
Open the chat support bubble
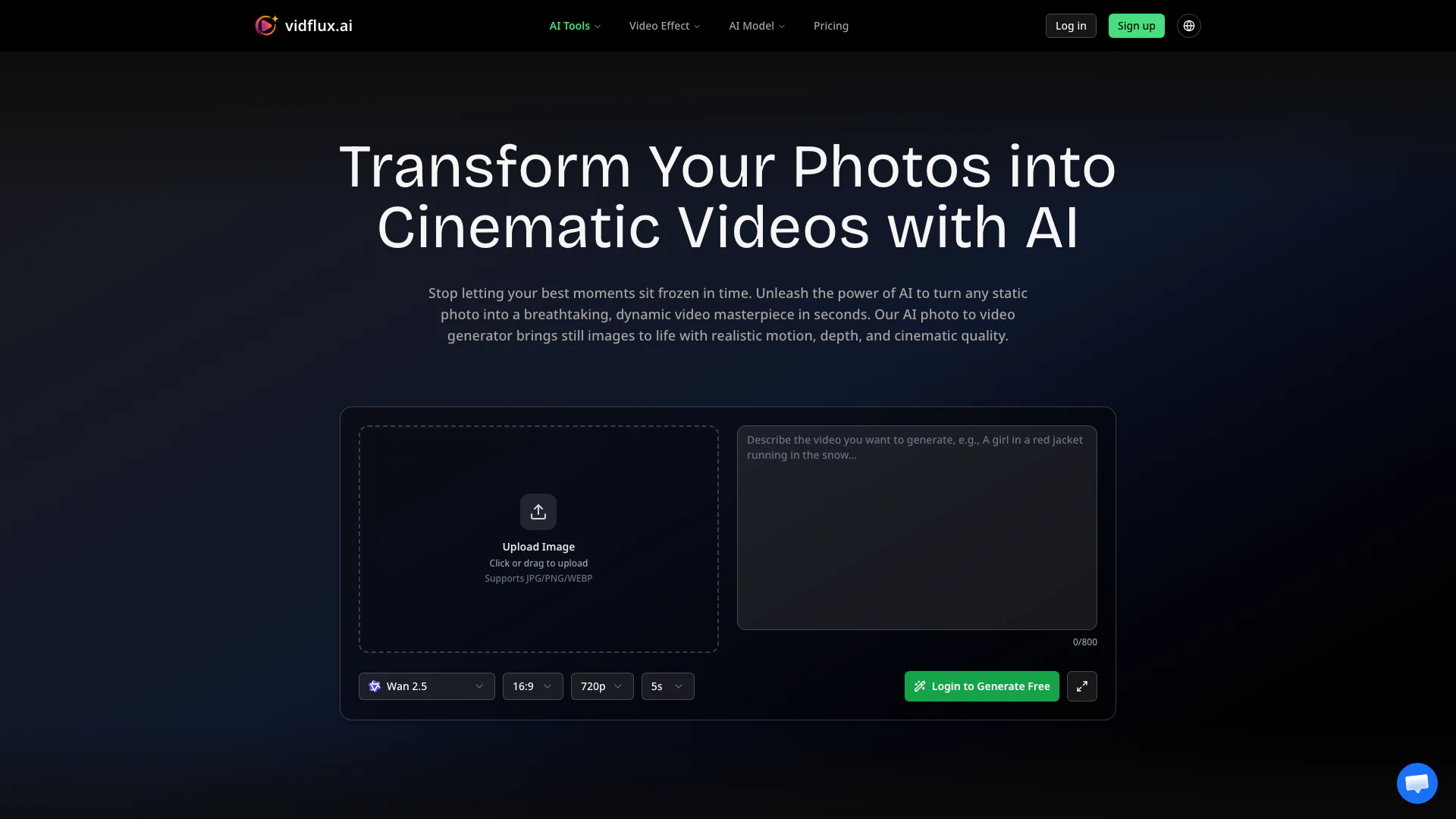click(1417, 783)
